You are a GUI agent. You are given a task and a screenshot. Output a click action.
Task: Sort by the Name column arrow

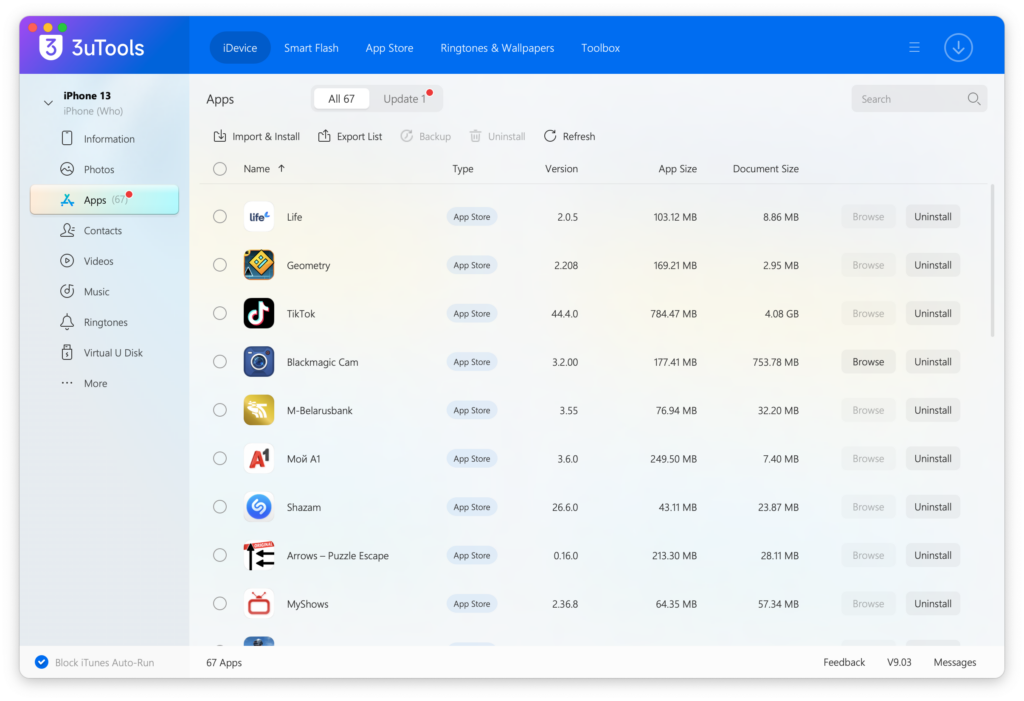281,169
